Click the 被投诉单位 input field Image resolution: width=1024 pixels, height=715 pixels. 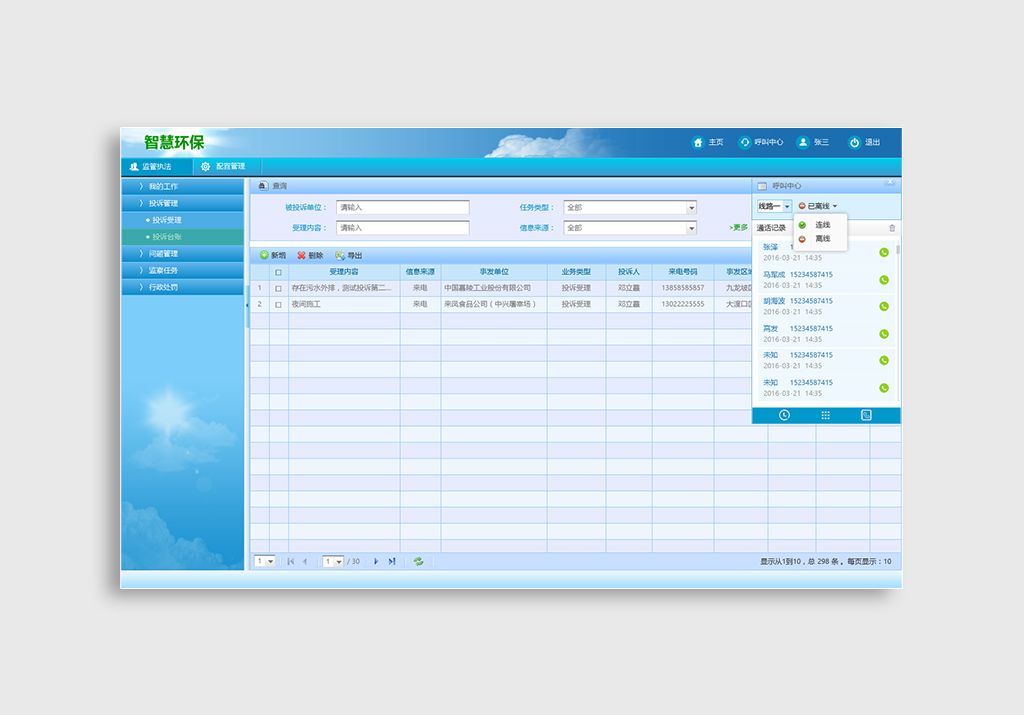(x=403, y=208)
